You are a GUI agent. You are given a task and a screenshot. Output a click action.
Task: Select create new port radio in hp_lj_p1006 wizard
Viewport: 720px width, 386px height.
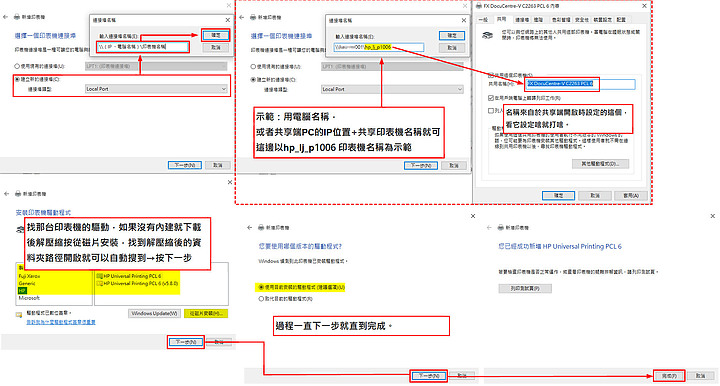(x=253, y=80)
